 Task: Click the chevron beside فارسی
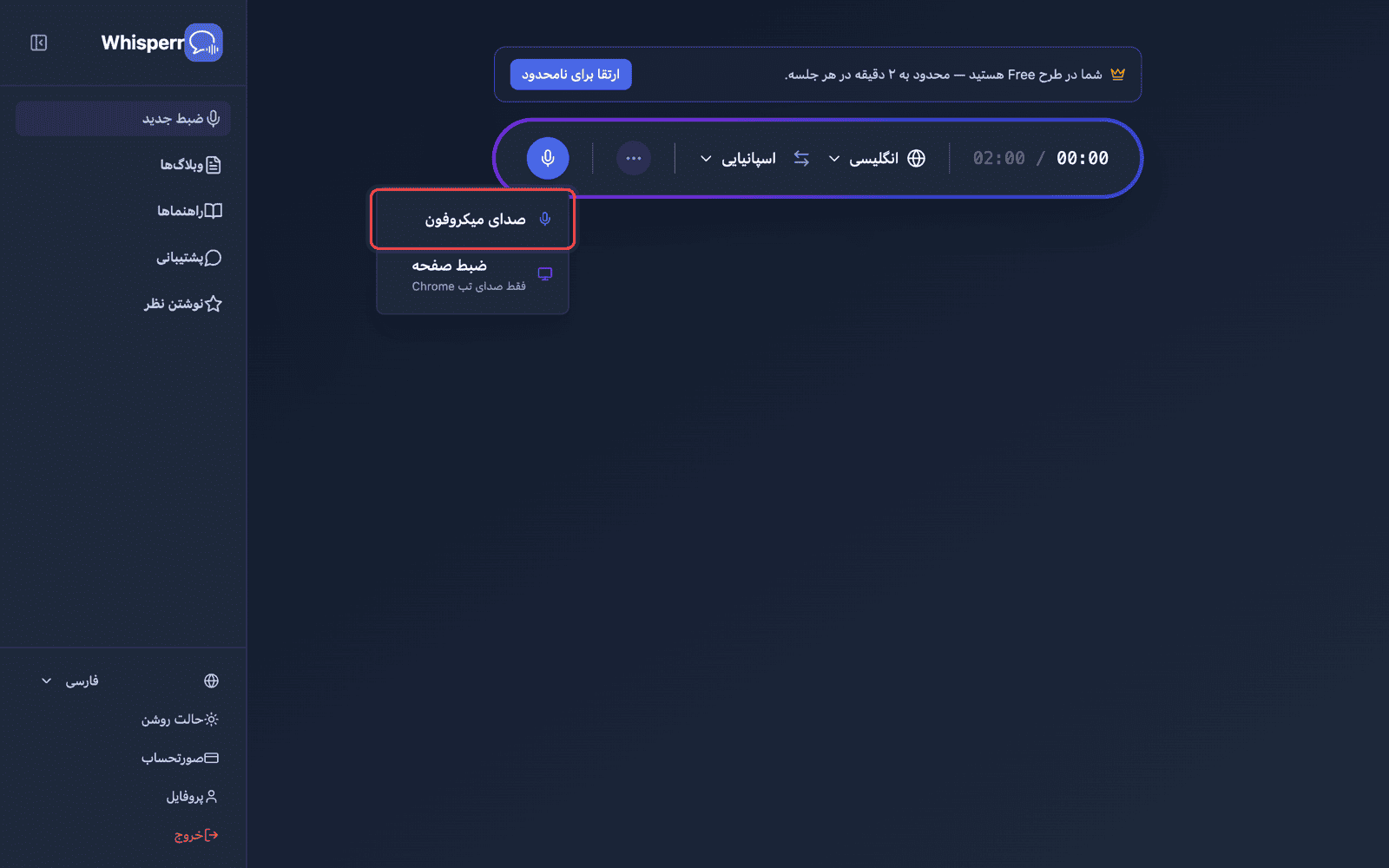pyautogui.click(x=47, y=681)
